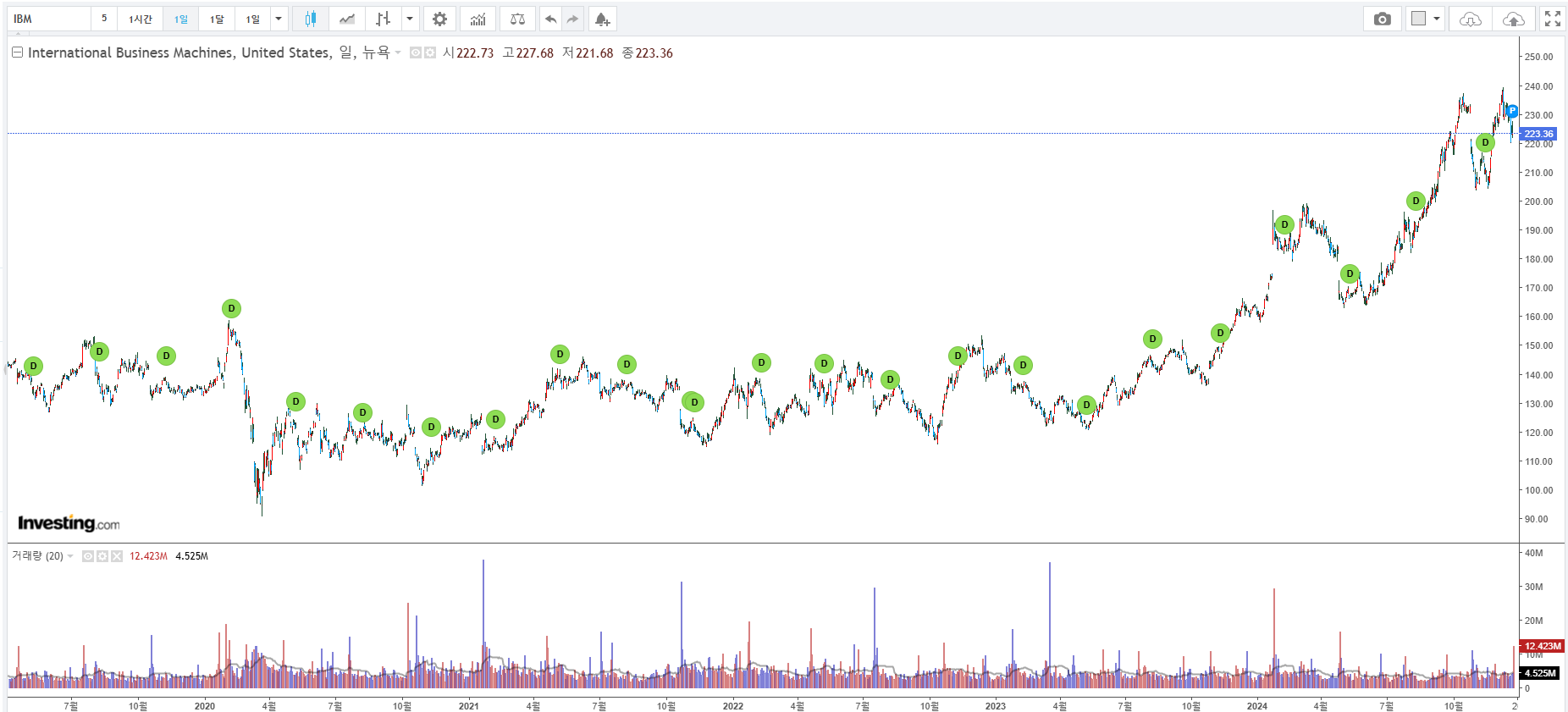This screenshot has width=1568, height=712.
Task: Toggle volume indicator visibility eye
Action: tap(88, 556)
